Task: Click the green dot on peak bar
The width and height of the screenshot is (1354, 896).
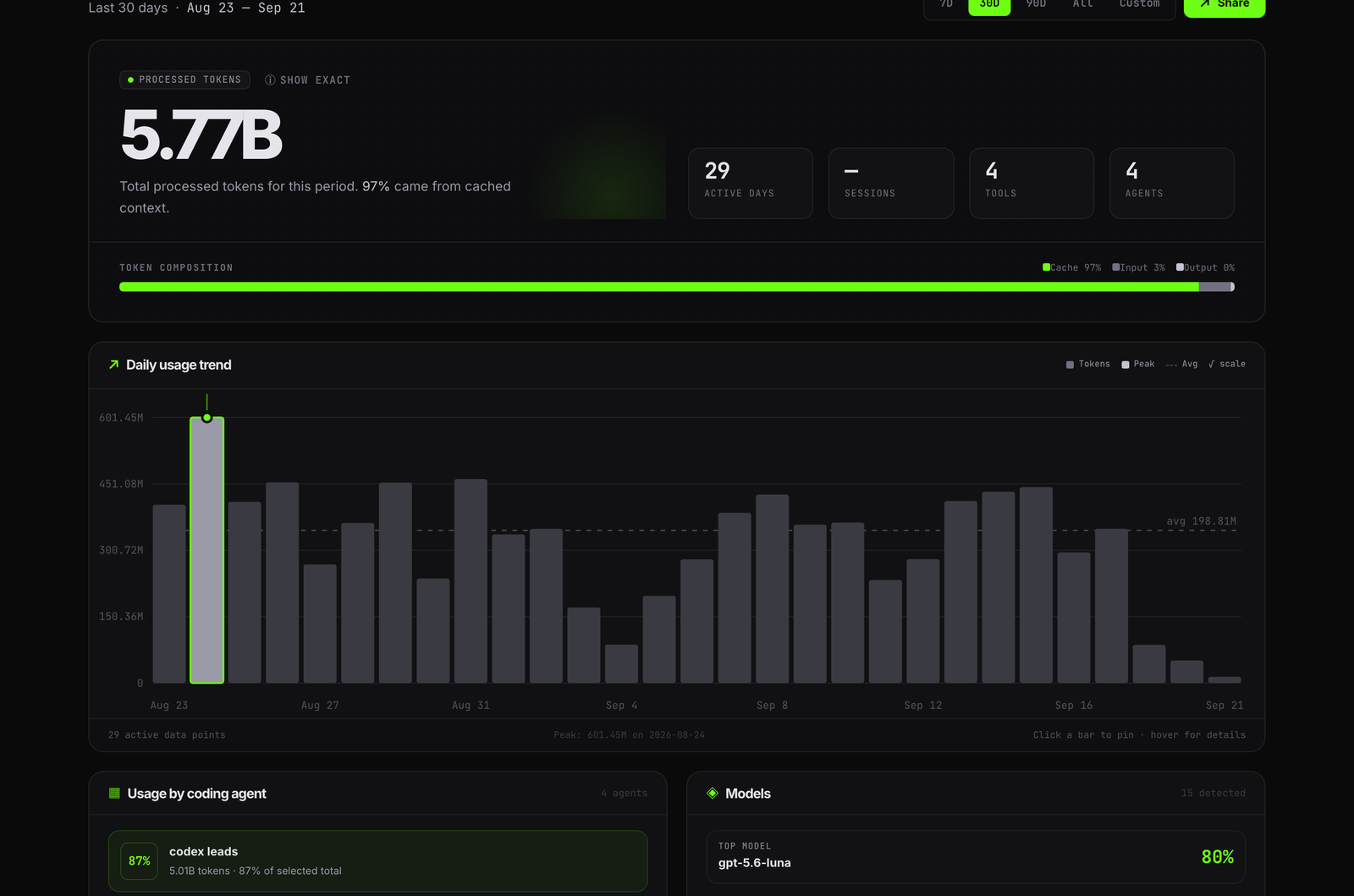Action: (206, 418)
